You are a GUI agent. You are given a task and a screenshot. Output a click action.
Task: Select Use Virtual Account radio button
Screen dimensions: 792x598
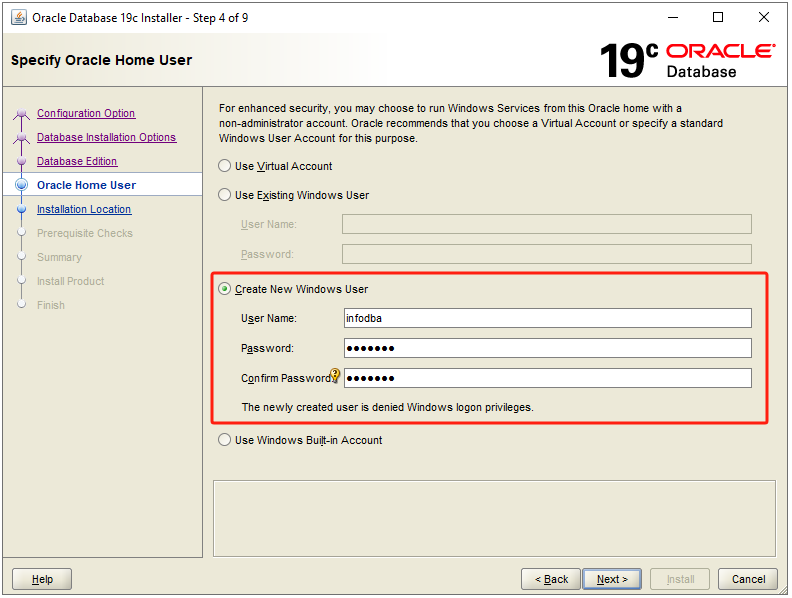pos(224,166)
